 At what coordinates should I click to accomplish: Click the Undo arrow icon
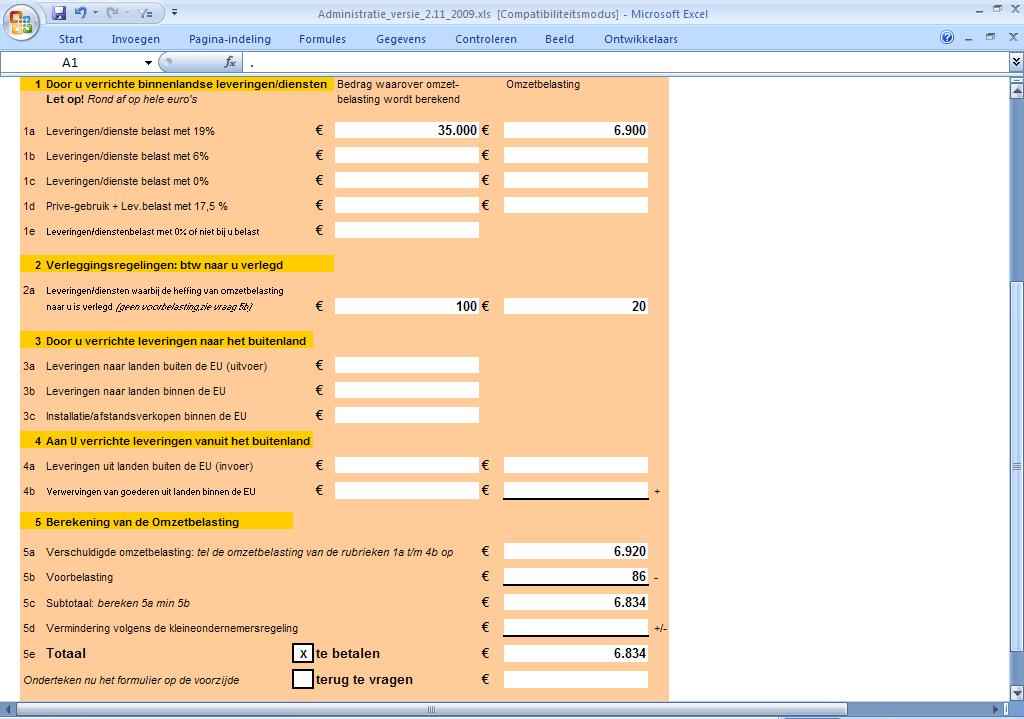pyautogui.click(x=80, y=13)
